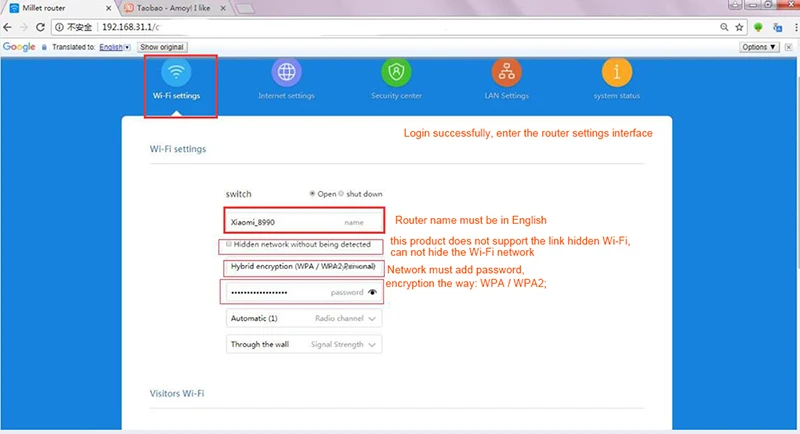The image size is (800, 434).
Task: Select the shut down radio button
Action: pyautogui.click(x=341, y=194)
